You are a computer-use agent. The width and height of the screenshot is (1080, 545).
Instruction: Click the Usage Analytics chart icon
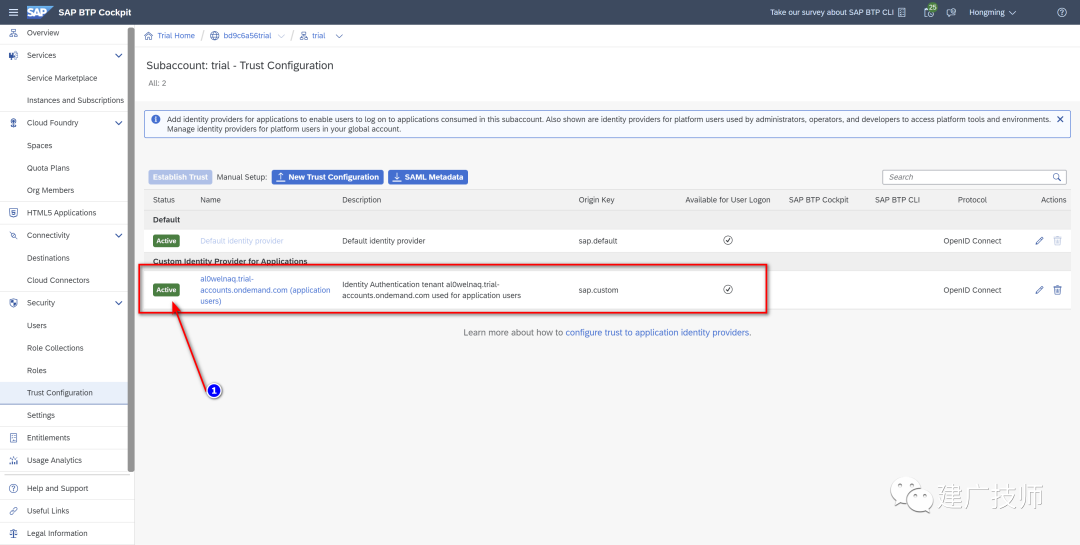coord(13,460)
